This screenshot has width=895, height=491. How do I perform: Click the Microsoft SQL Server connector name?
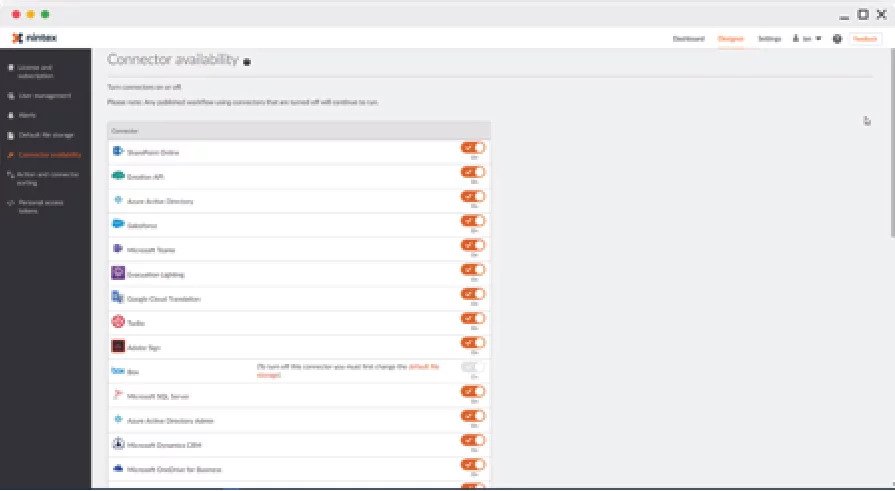coord(158,396)
